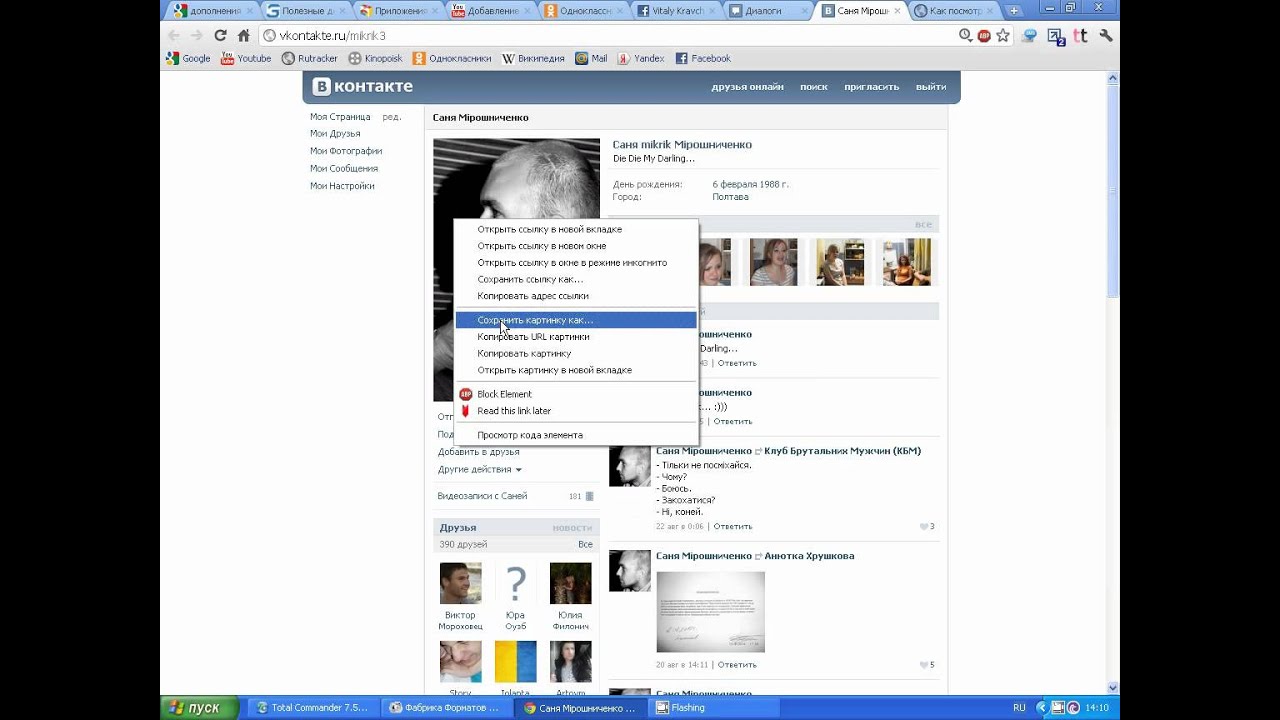Click the ВКонтакте logo

point(362,87)
